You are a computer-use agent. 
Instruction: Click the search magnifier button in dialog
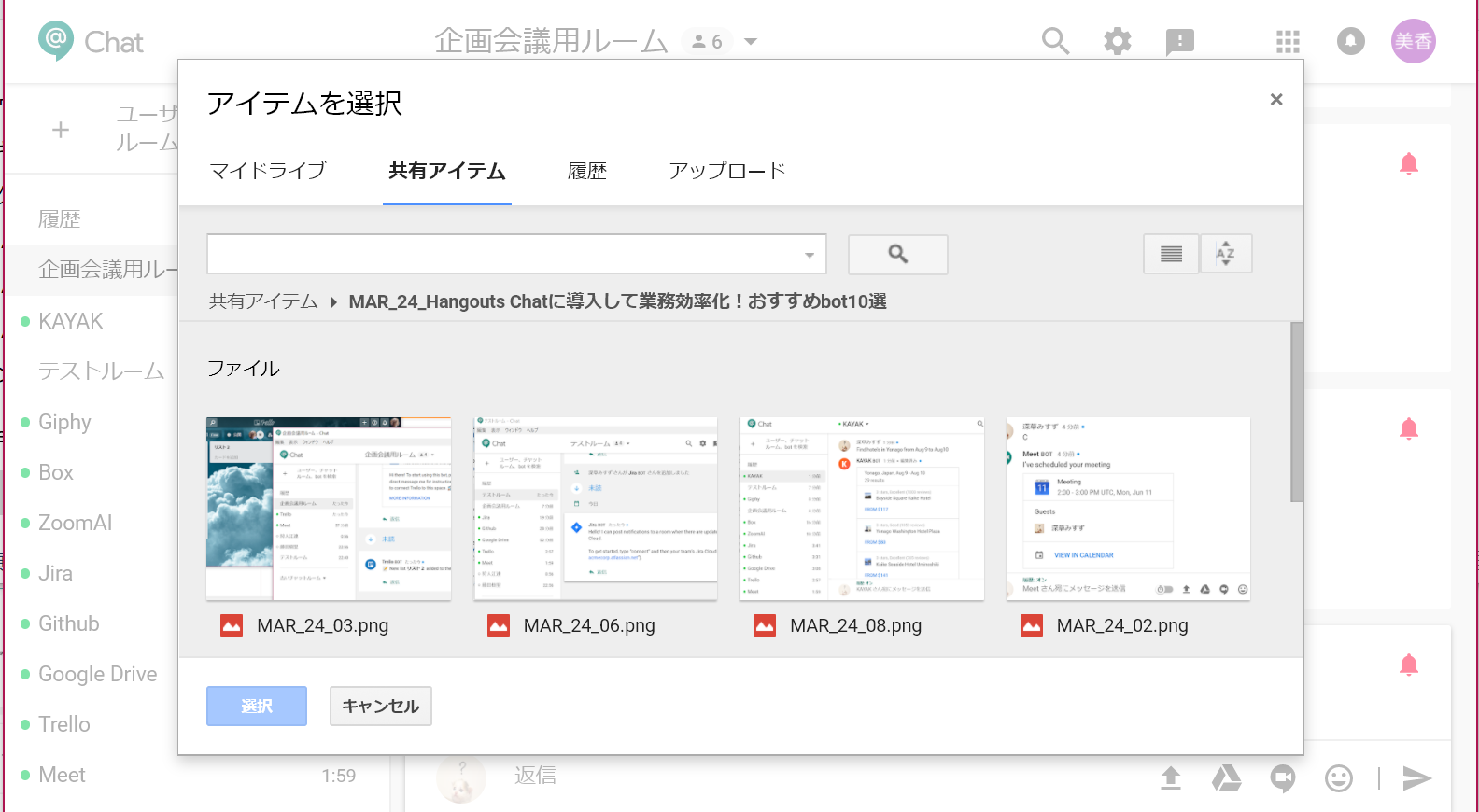[897, 254]
